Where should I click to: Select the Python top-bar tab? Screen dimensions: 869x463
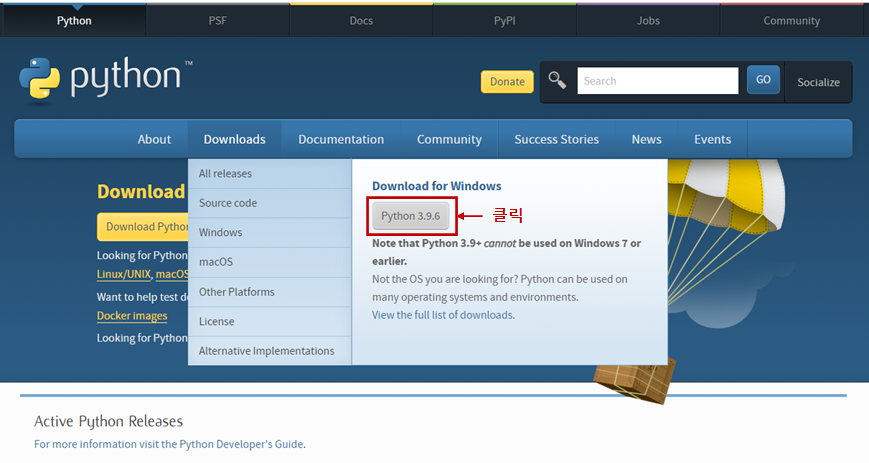point(74,21)
